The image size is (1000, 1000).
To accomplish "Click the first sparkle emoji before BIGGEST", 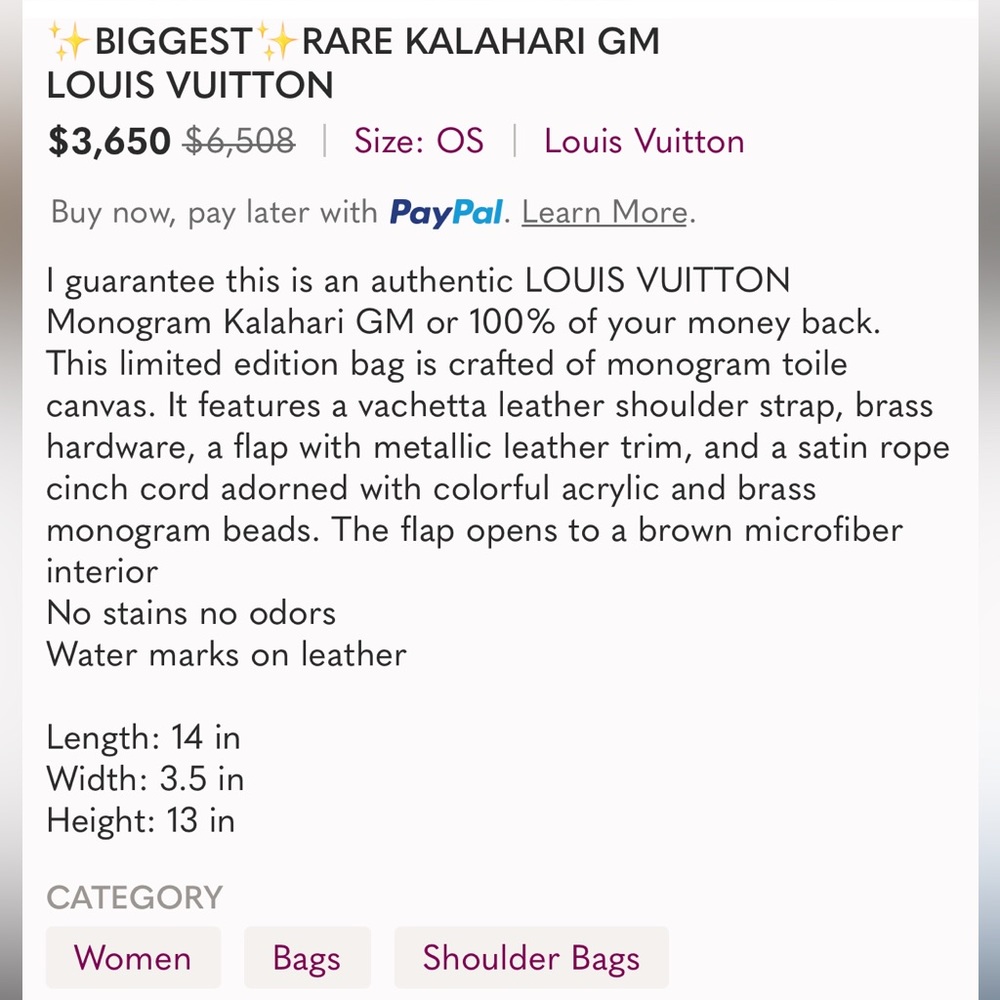I will [69, 43].
